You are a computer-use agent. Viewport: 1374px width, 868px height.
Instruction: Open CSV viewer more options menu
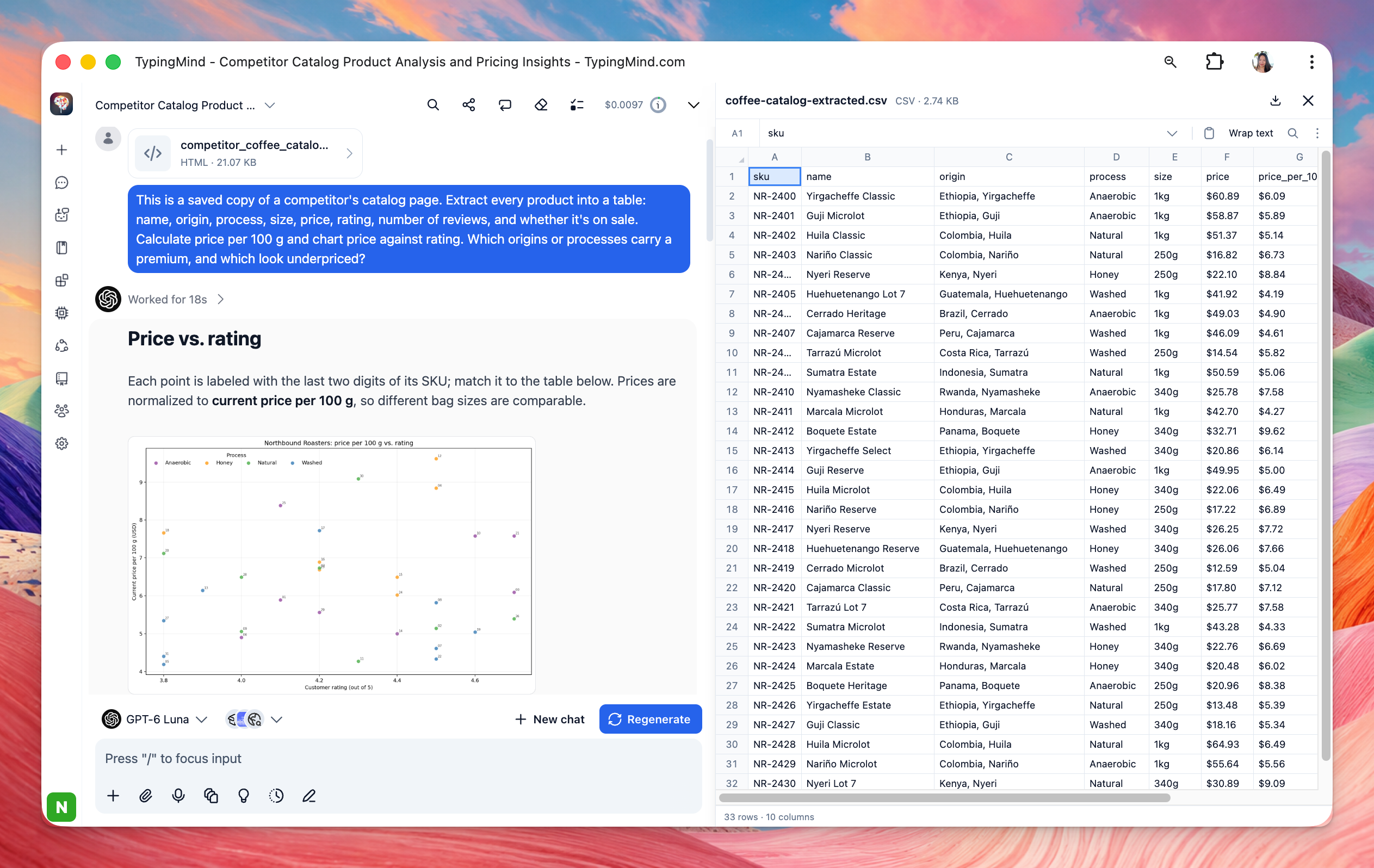point(1317,134)
